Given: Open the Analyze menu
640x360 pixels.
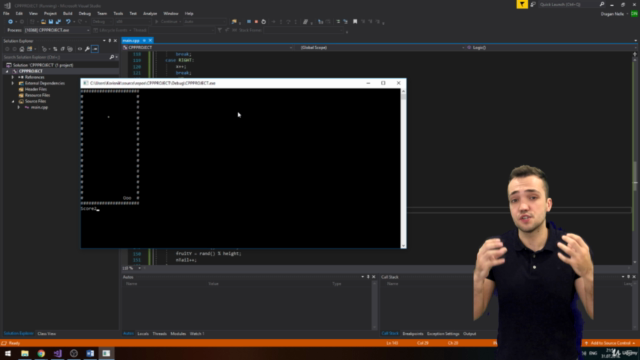Looking at the screenshot, I should 150,13.
